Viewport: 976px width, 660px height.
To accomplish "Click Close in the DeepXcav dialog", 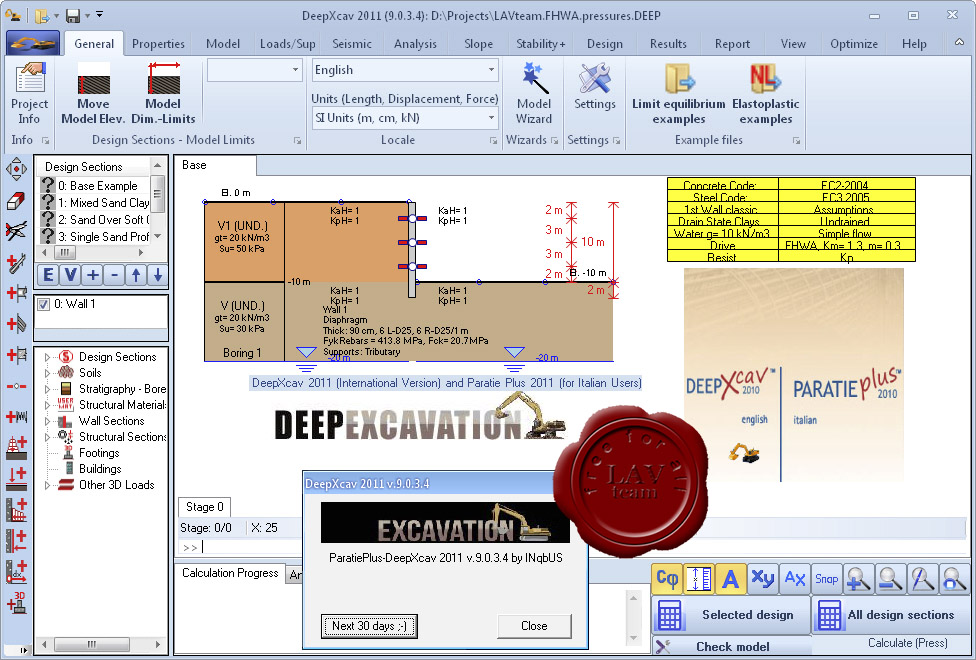I will (534, 626).
